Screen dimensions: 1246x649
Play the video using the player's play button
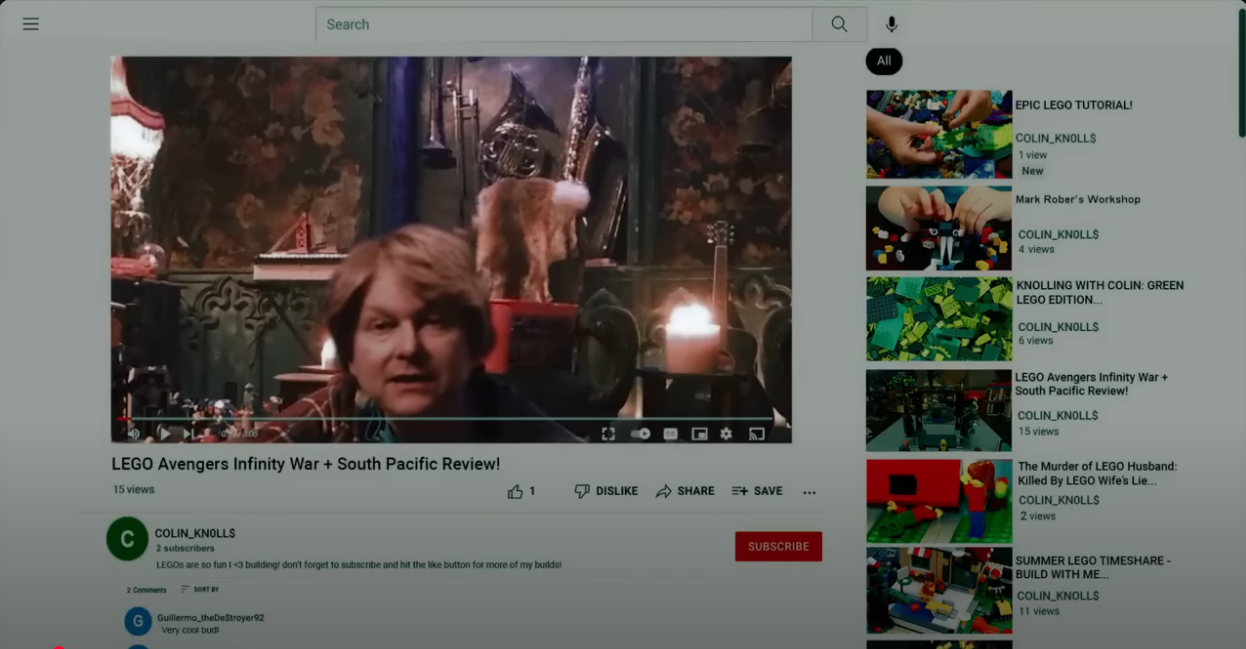164,434
